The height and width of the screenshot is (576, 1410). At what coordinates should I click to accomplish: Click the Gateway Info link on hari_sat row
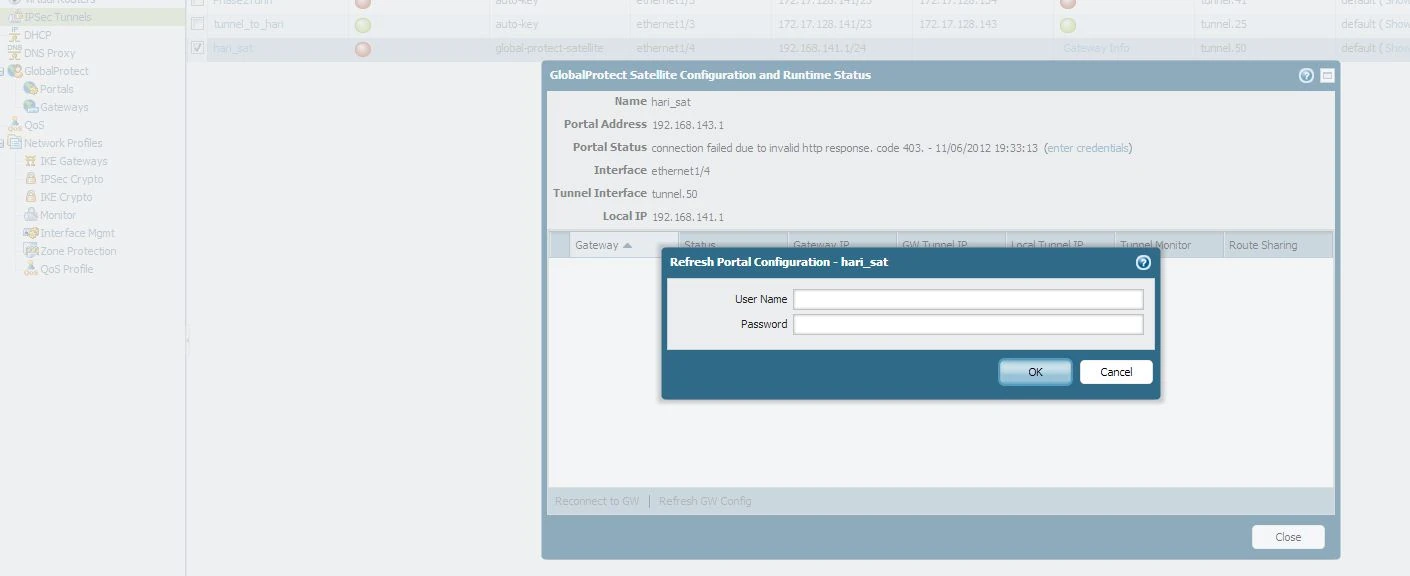coord(1096,48)
